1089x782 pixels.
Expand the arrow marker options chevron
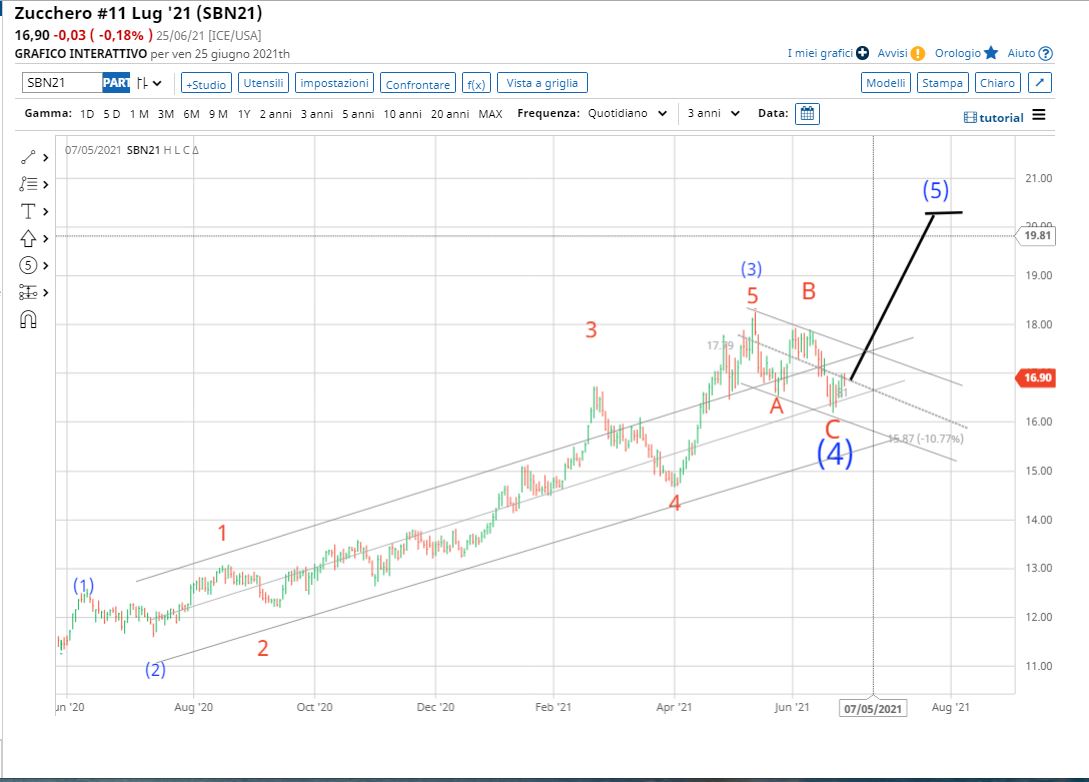(x=46, y=238)
